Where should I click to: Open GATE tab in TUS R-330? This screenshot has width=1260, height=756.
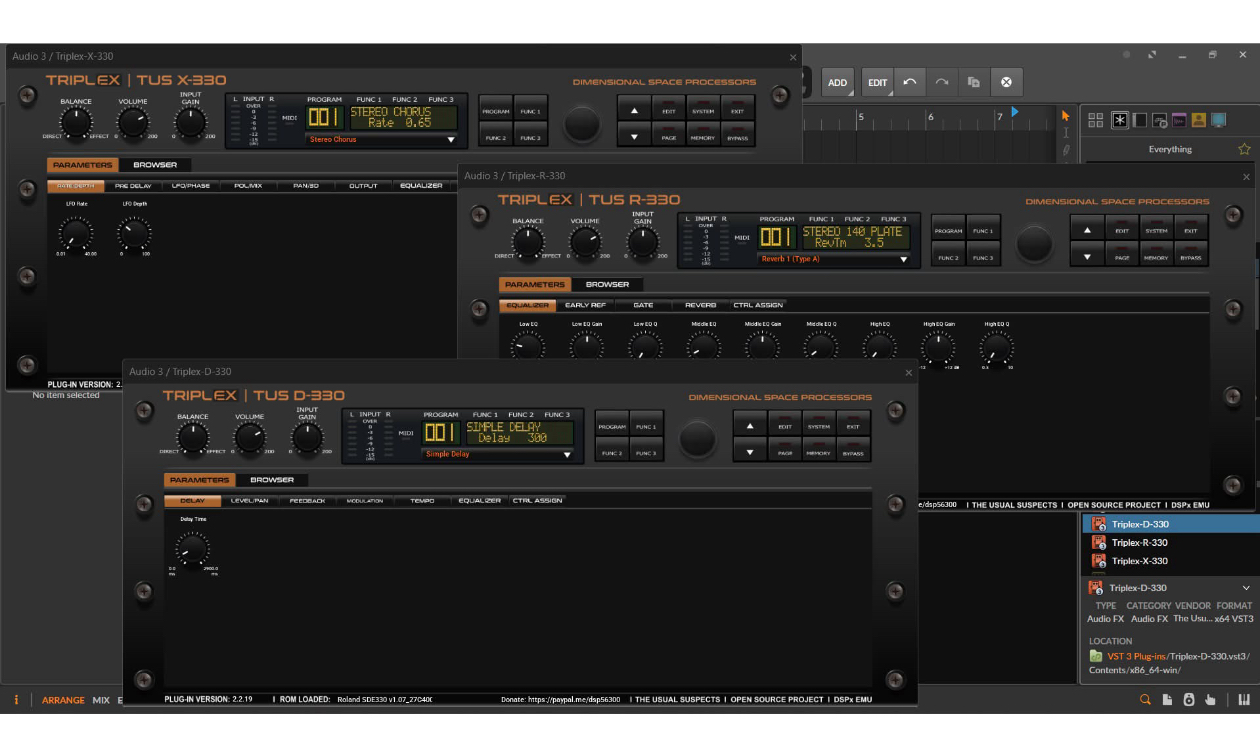[643, 305]
